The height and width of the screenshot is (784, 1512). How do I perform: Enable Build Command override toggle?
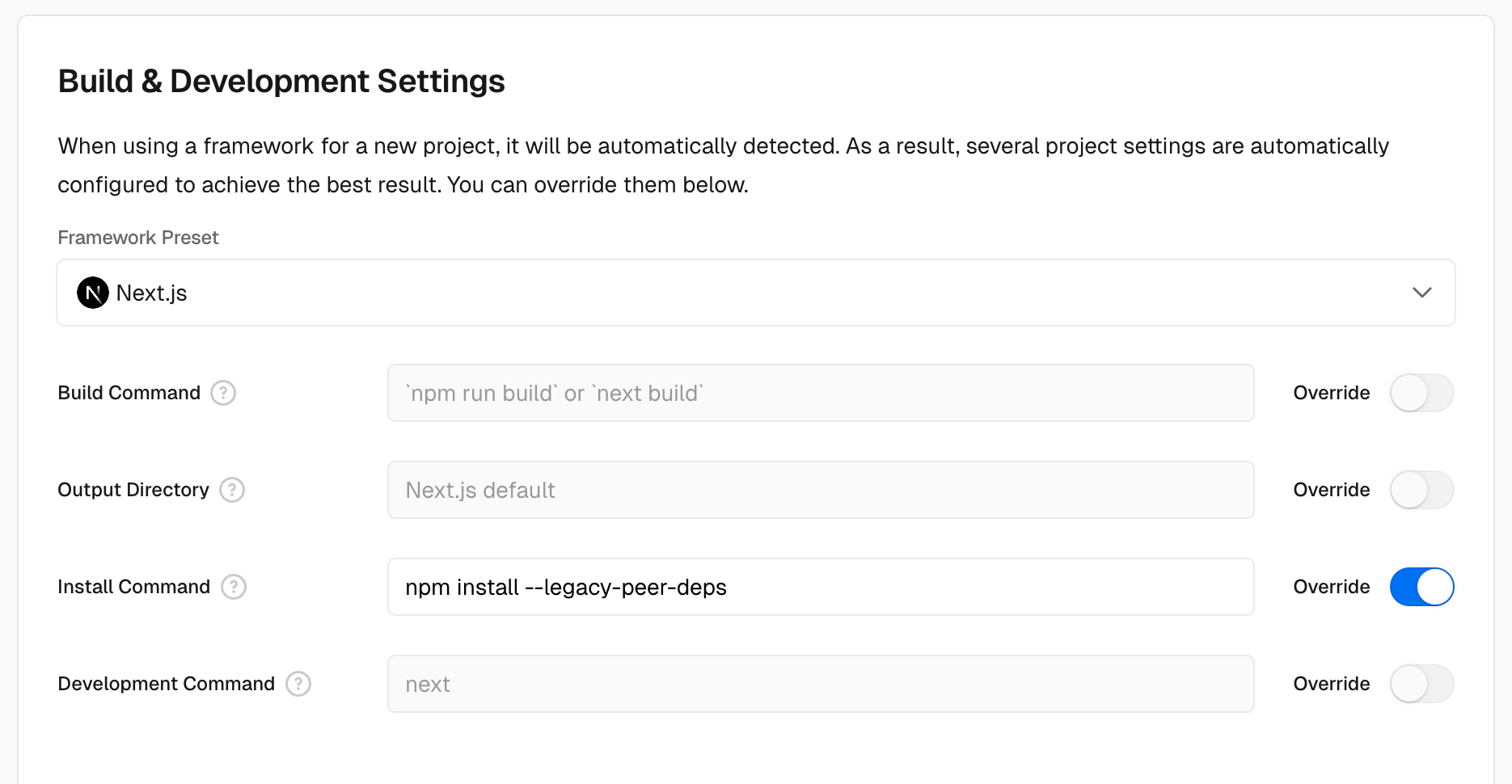coord(1421,393)
